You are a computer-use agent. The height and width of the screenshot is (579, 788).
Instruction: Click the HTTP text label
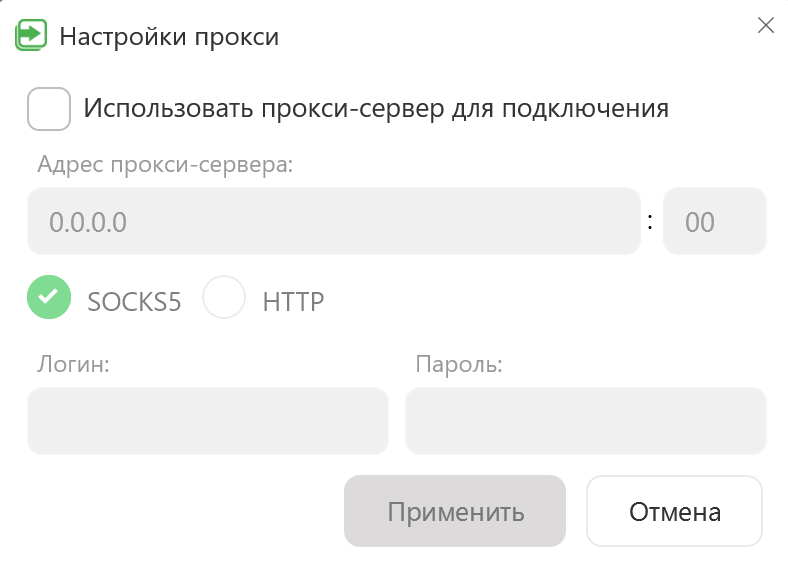(x=293, y=301)
